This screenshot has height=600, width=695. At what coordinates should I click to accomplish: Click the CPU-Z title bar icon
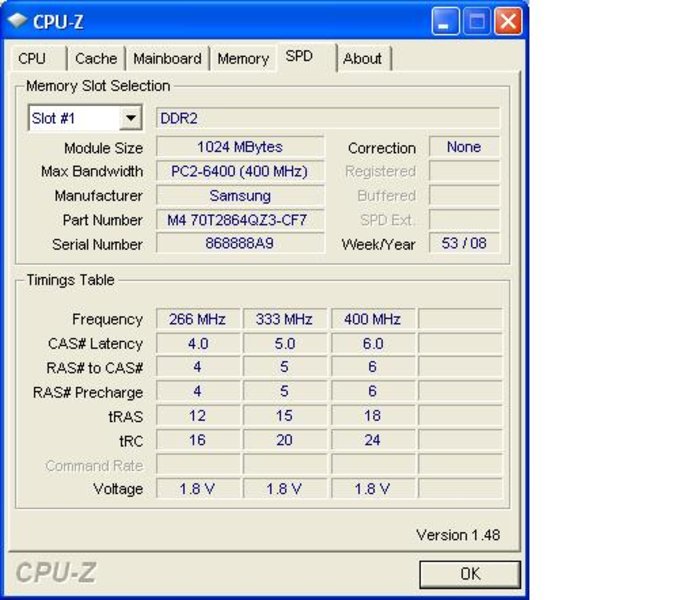click(17, 21)
